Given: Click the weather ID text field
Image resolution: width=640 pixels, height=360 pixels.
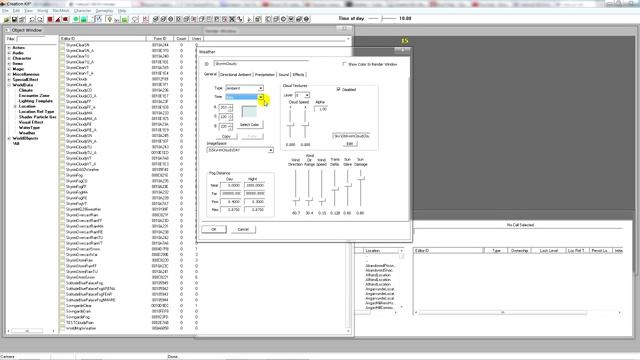Looking at the screenshot, I should (261, 64).
